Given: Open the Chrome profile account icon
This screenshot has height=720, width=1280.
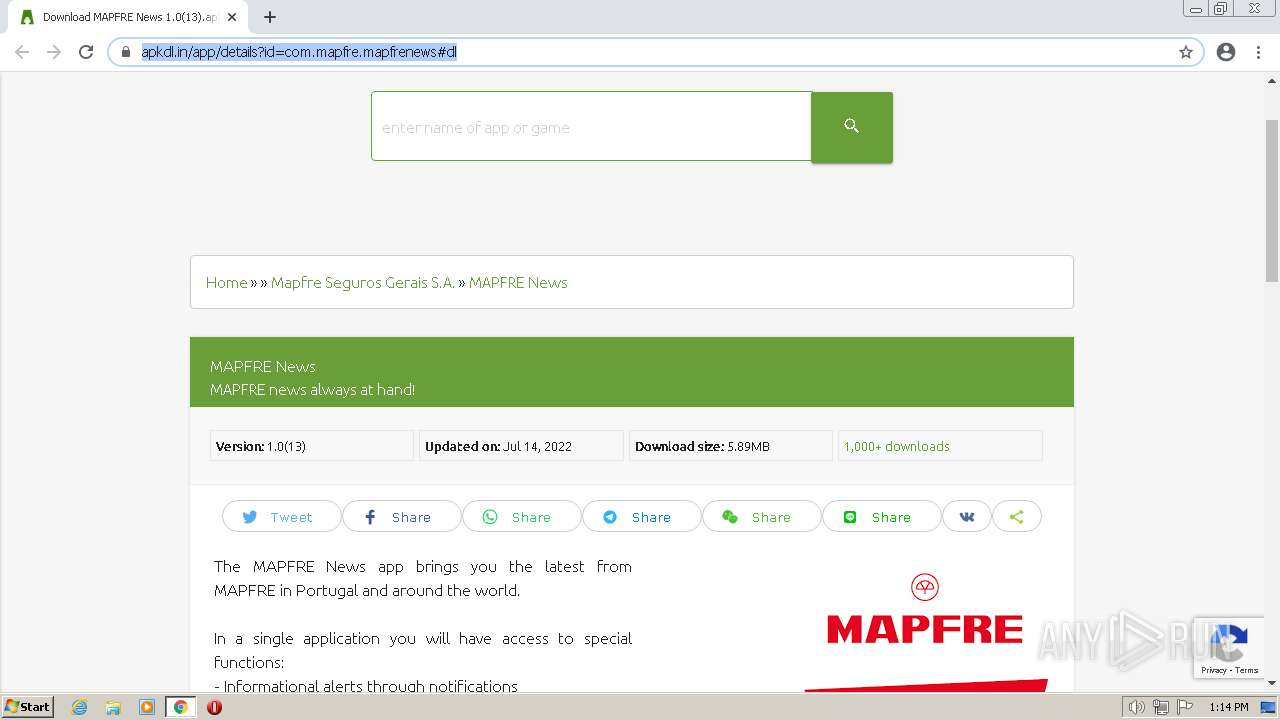Looking at the screenshot, I should click(1226, 52).
